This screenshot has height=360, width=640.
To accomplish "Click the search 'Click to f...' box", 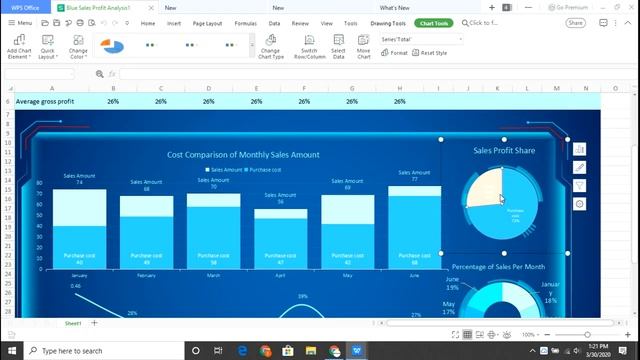I will (480, 23).
